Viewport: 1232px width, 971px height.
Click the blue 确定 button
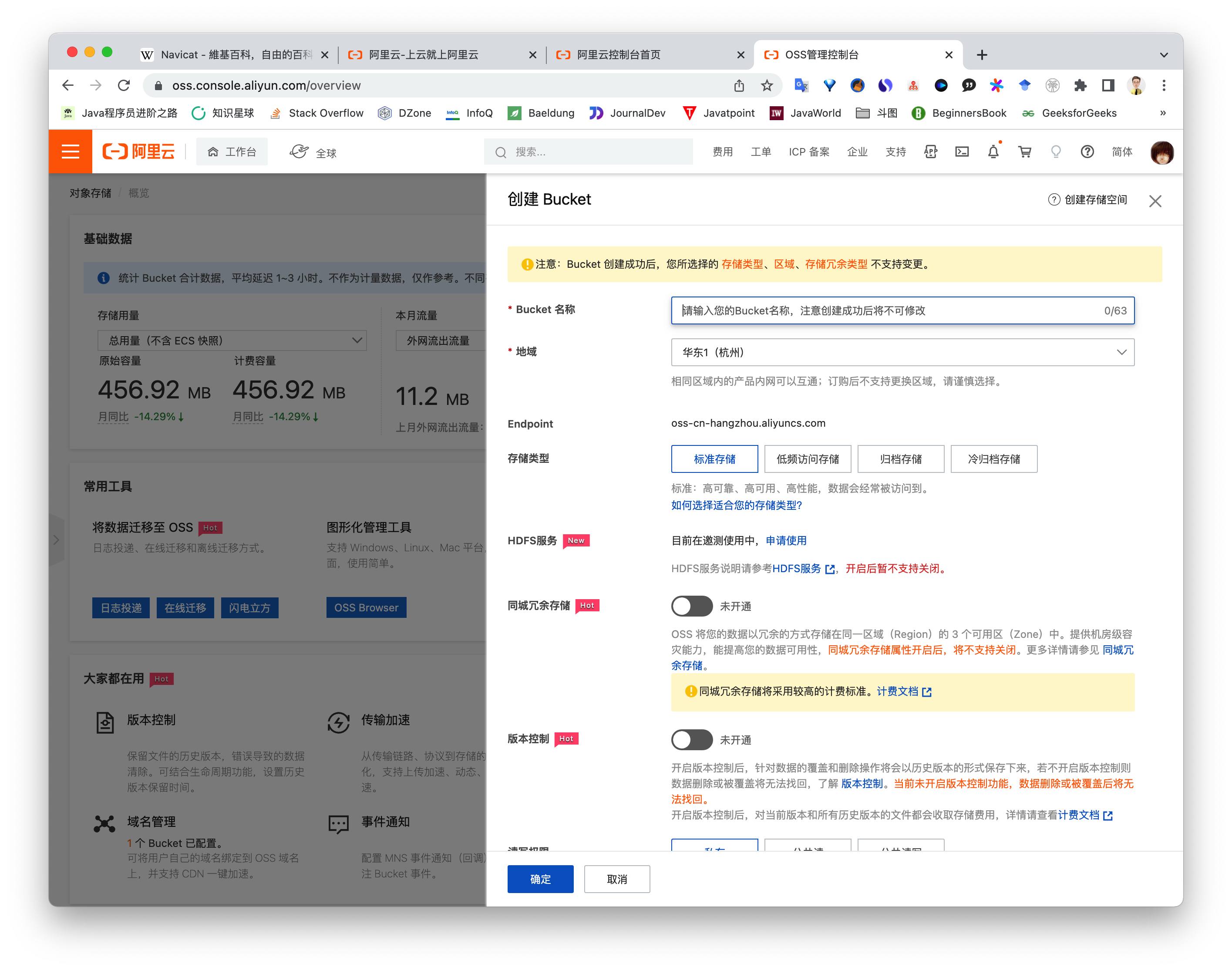(540, 879)
